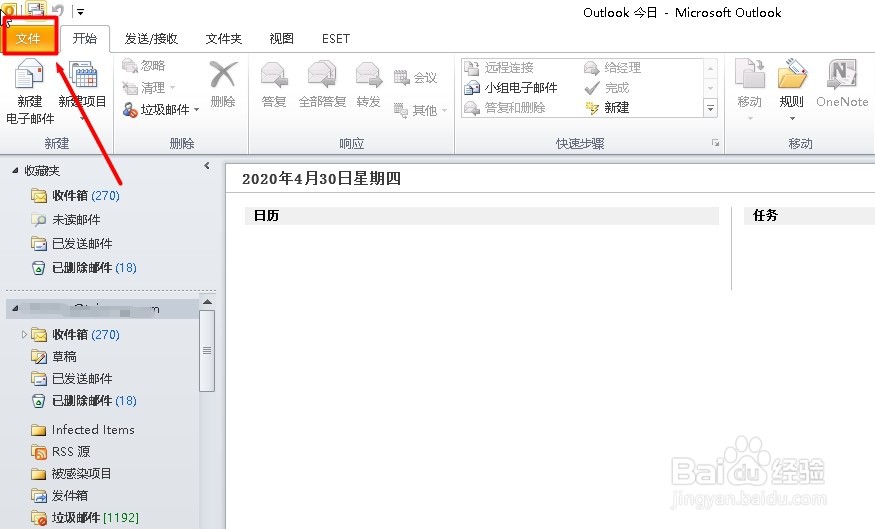Screen dimensions: 875x529
Task: Open the 垃圾邮件 dropdown menu
Action: (161, 109)
